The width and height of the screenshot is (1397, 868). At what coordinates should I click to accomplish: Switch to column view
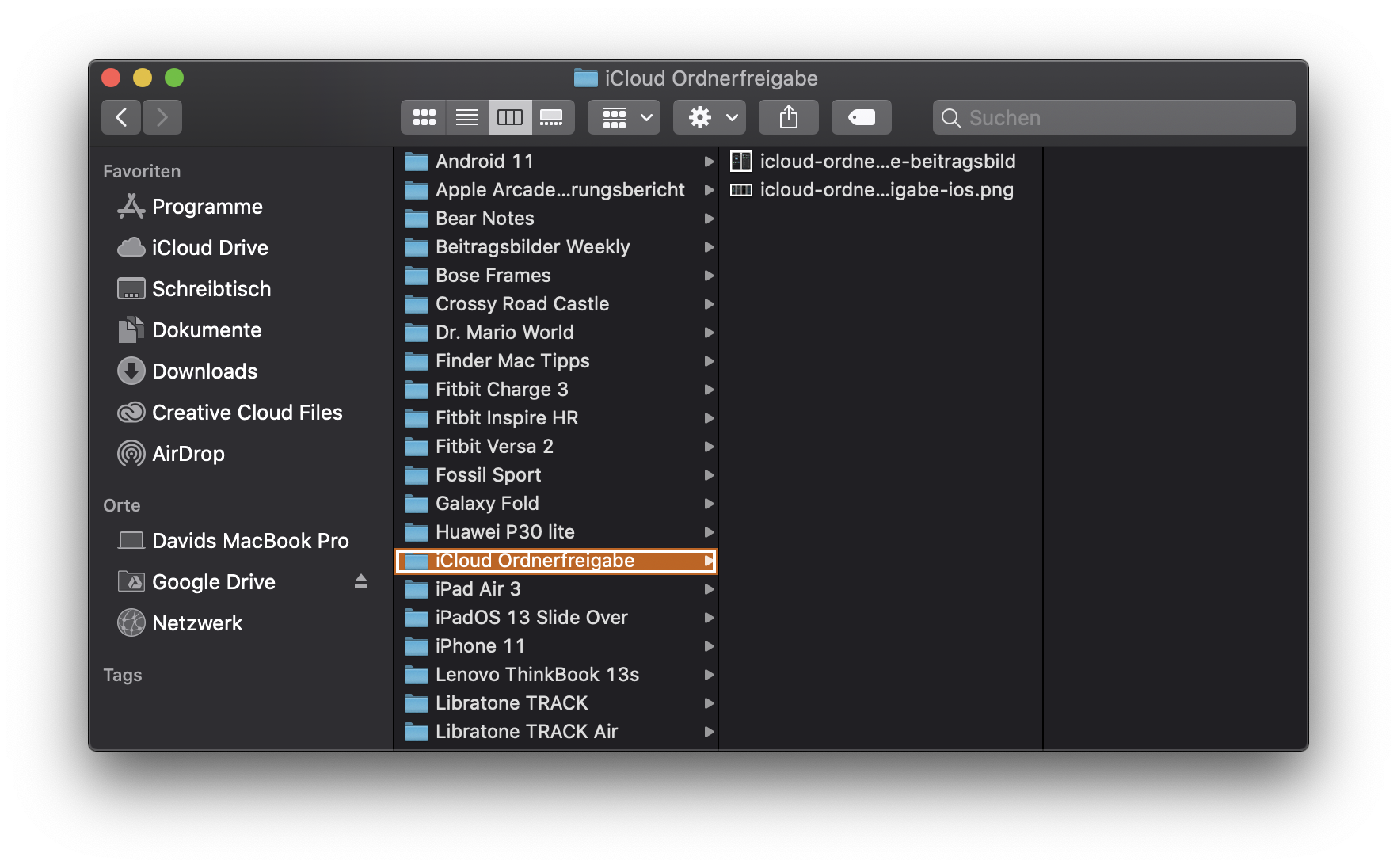pos(510,117)
